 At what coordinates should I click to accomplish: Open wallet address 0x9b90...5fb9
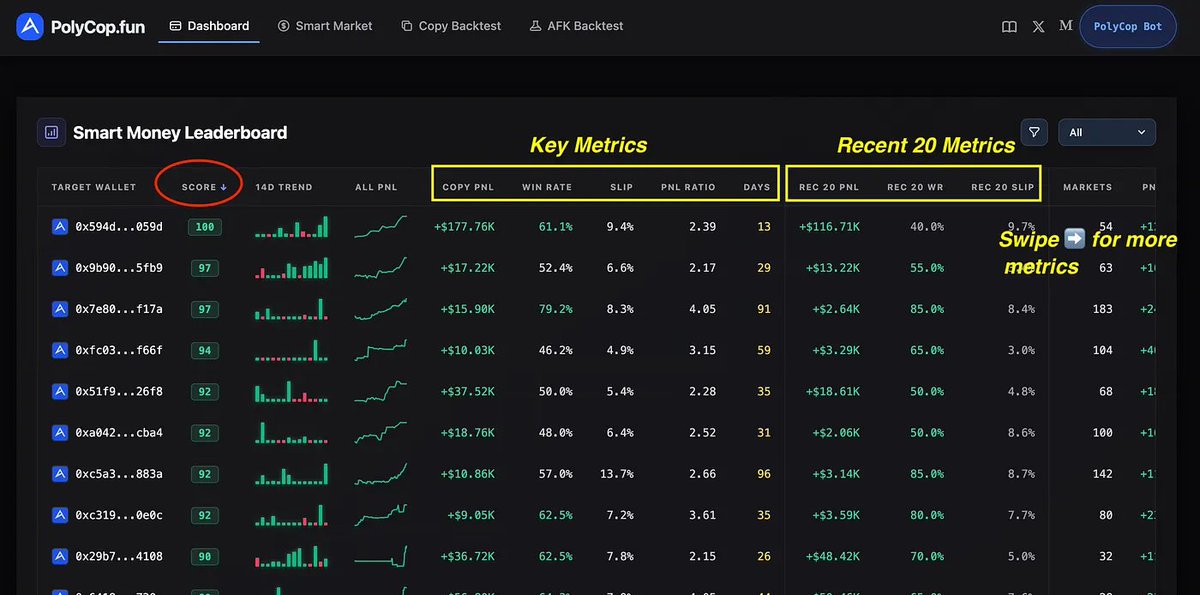pyautogui.click(x=119, y=268)
